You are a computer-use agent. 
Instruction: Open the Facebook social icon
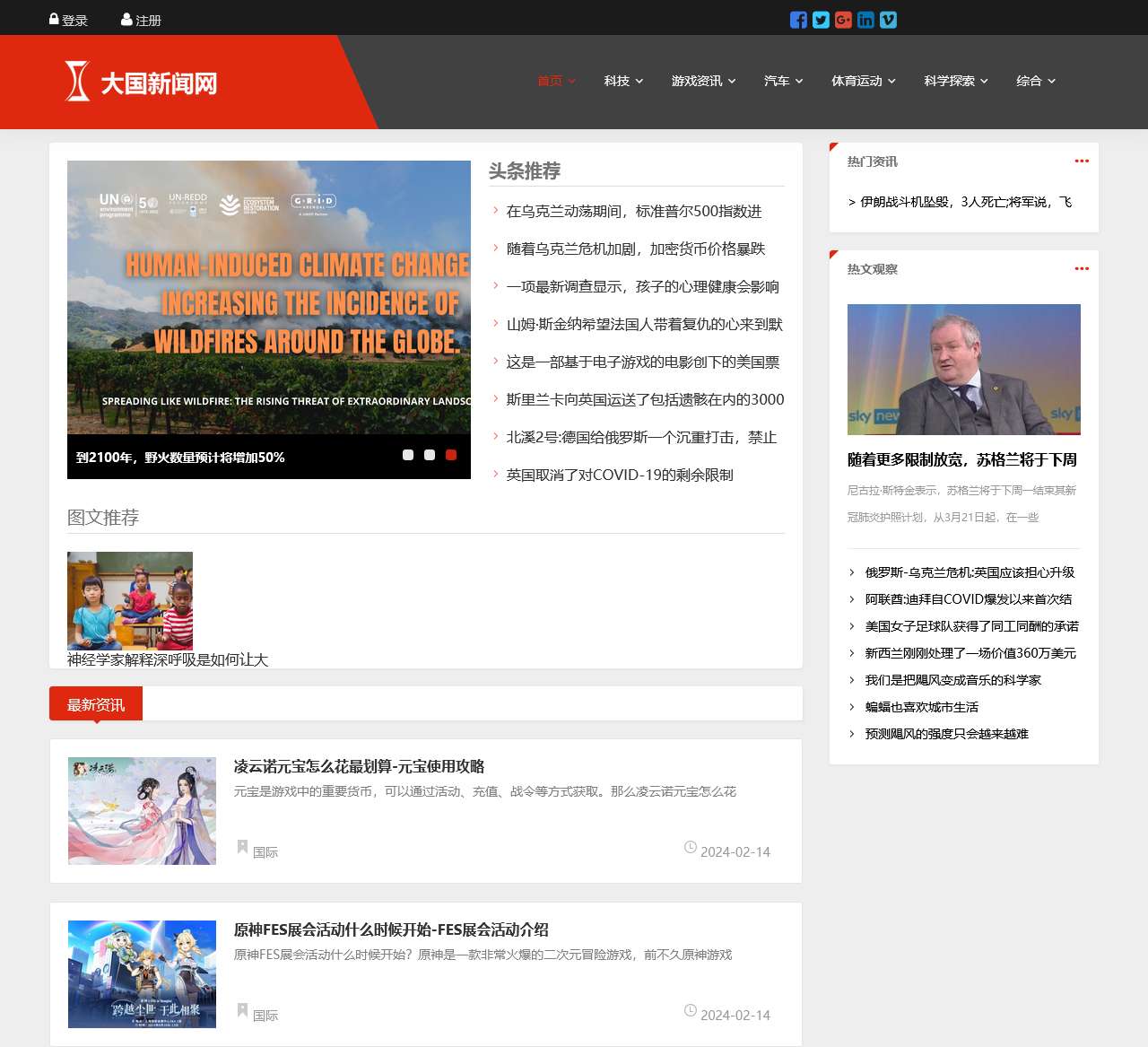[x=797, y=19]
